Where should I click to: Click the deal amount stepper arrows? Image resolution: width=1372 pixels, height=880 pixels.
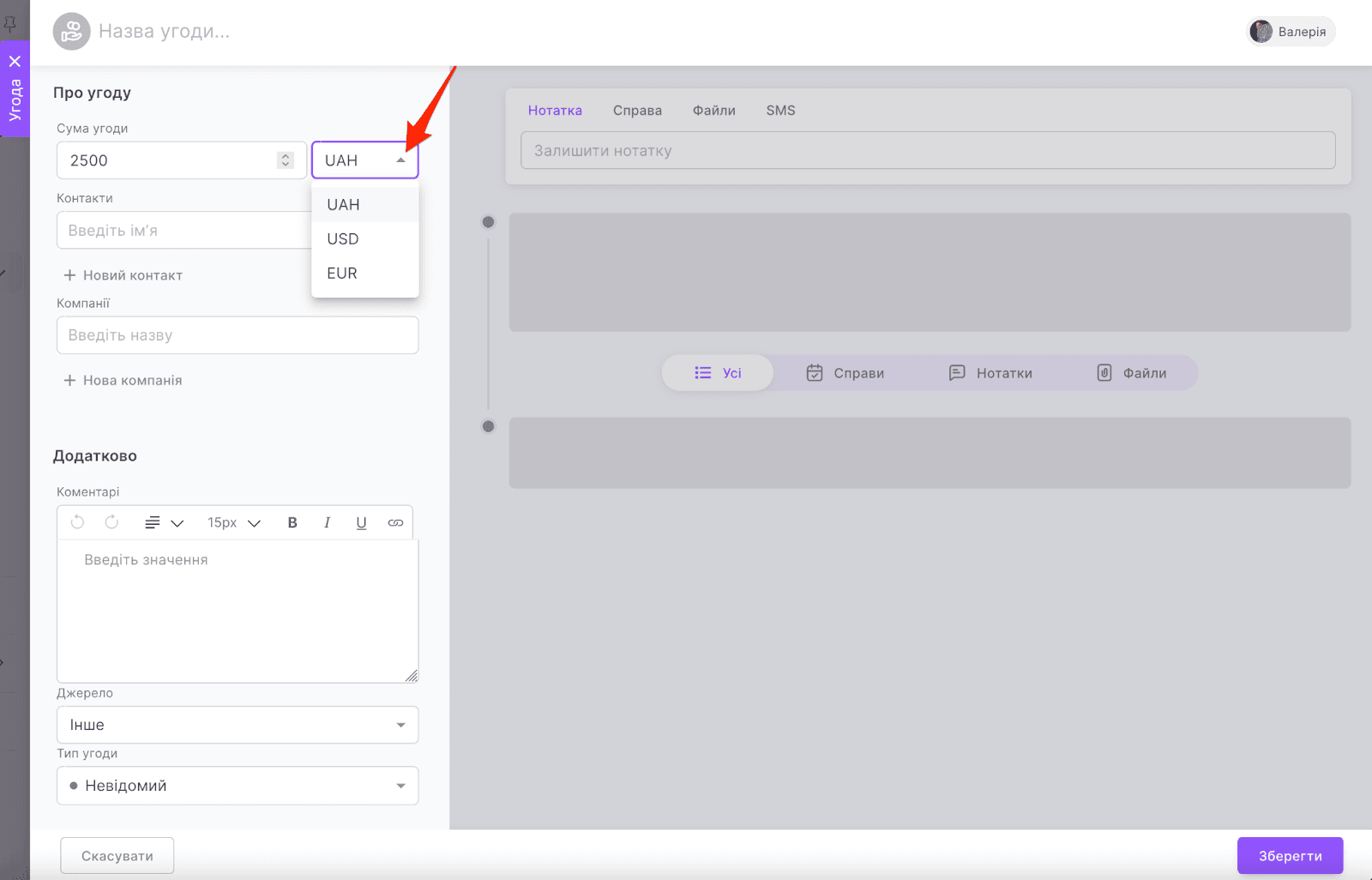click(286, 160)
